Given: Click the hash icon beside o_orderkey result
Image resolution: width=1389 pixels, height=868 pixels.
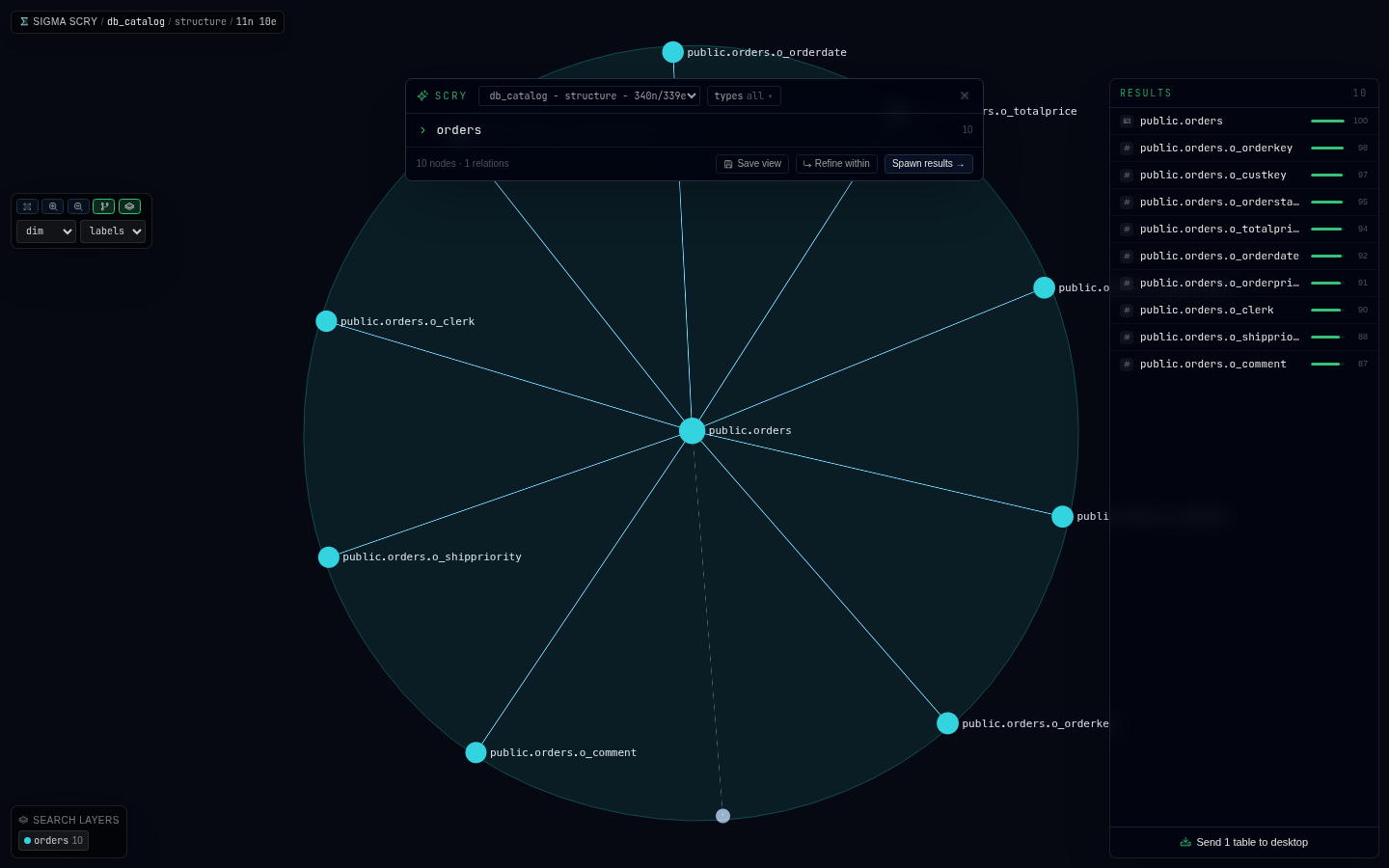Looking at the screenshot, I should [x=1127, y=148].
